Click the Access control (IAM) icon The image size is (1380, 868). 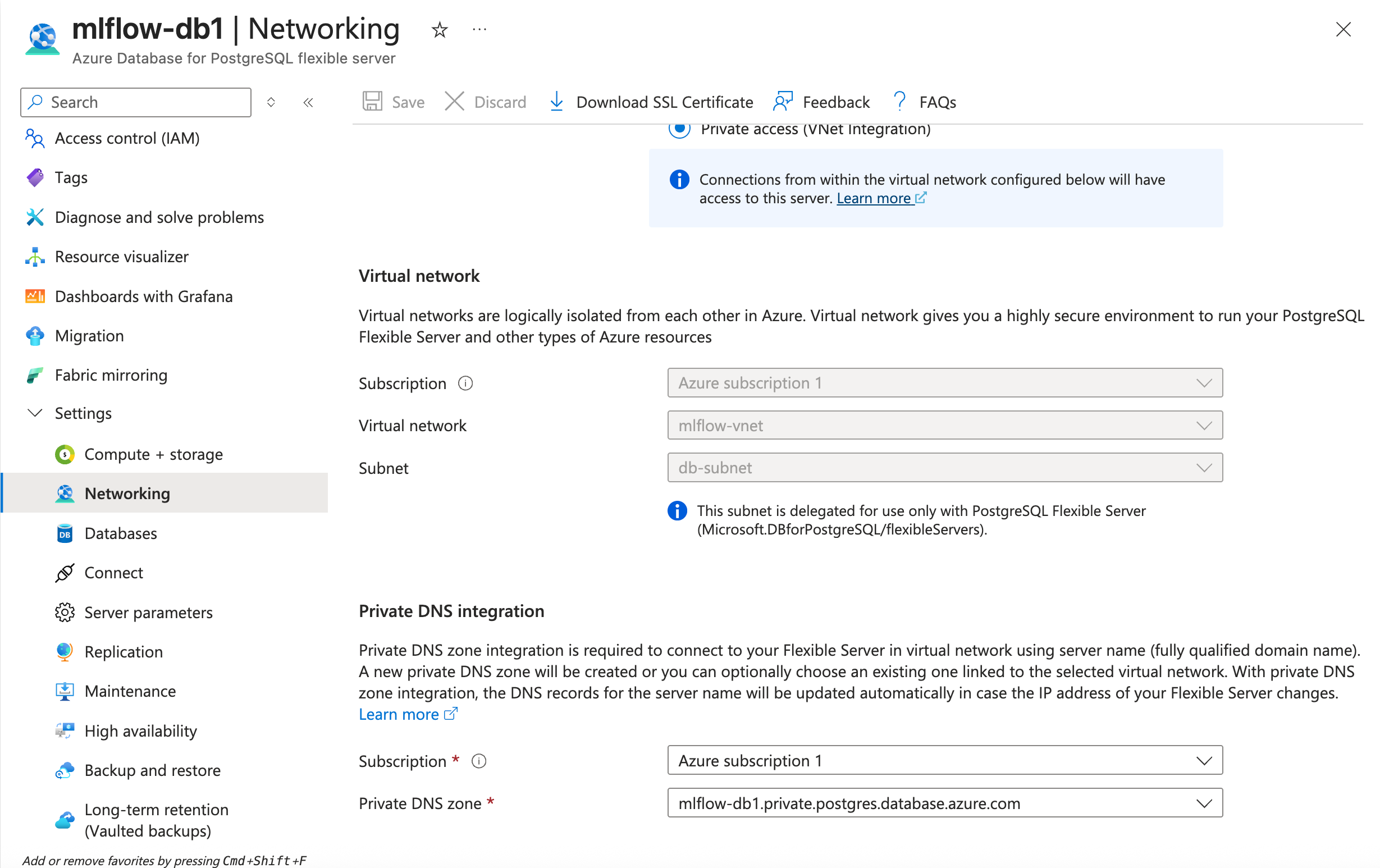pyautogui.click(x=34, y=138)
